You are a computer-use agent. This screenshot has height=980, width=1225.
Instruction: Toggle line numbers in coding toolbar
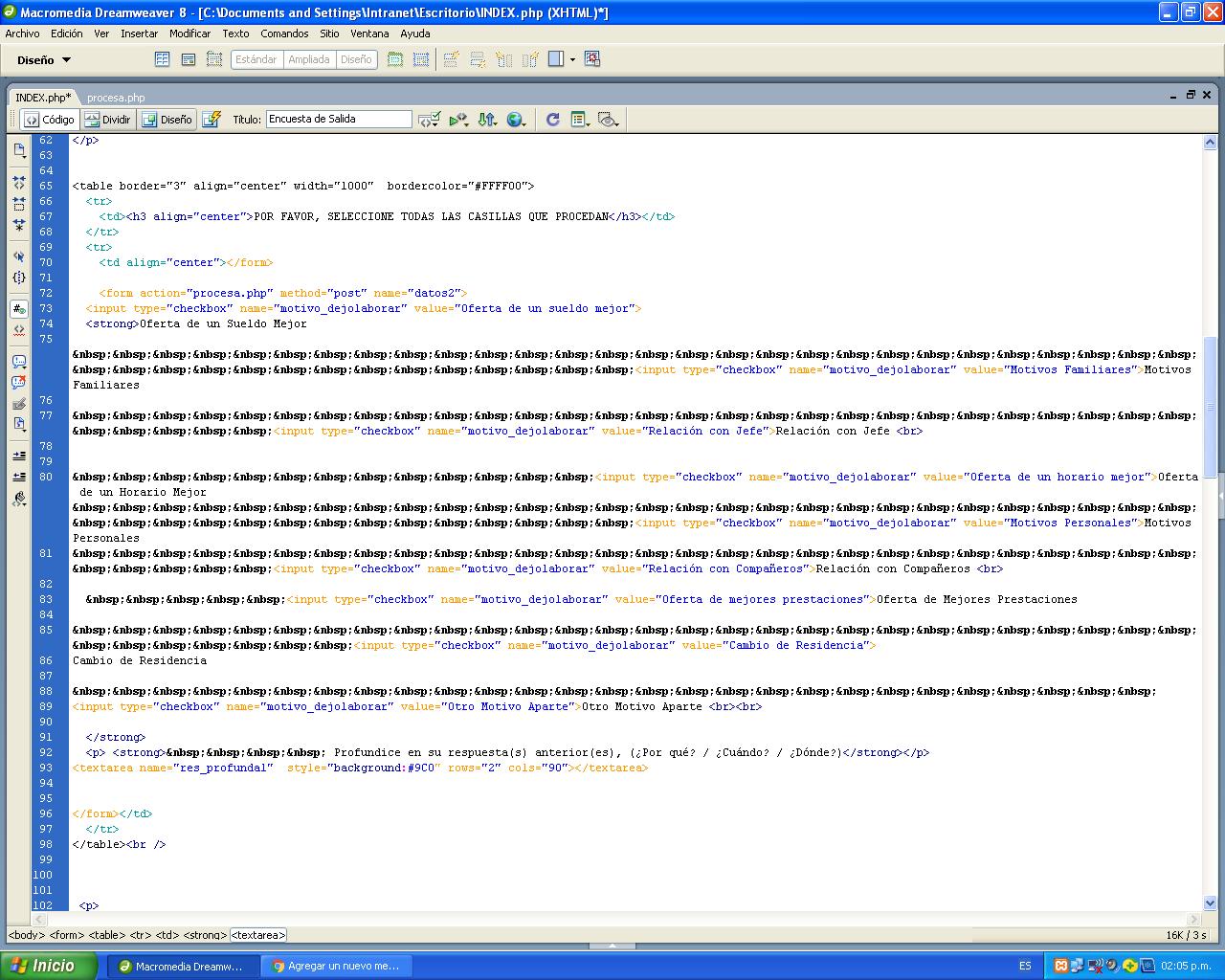[19, 309]
